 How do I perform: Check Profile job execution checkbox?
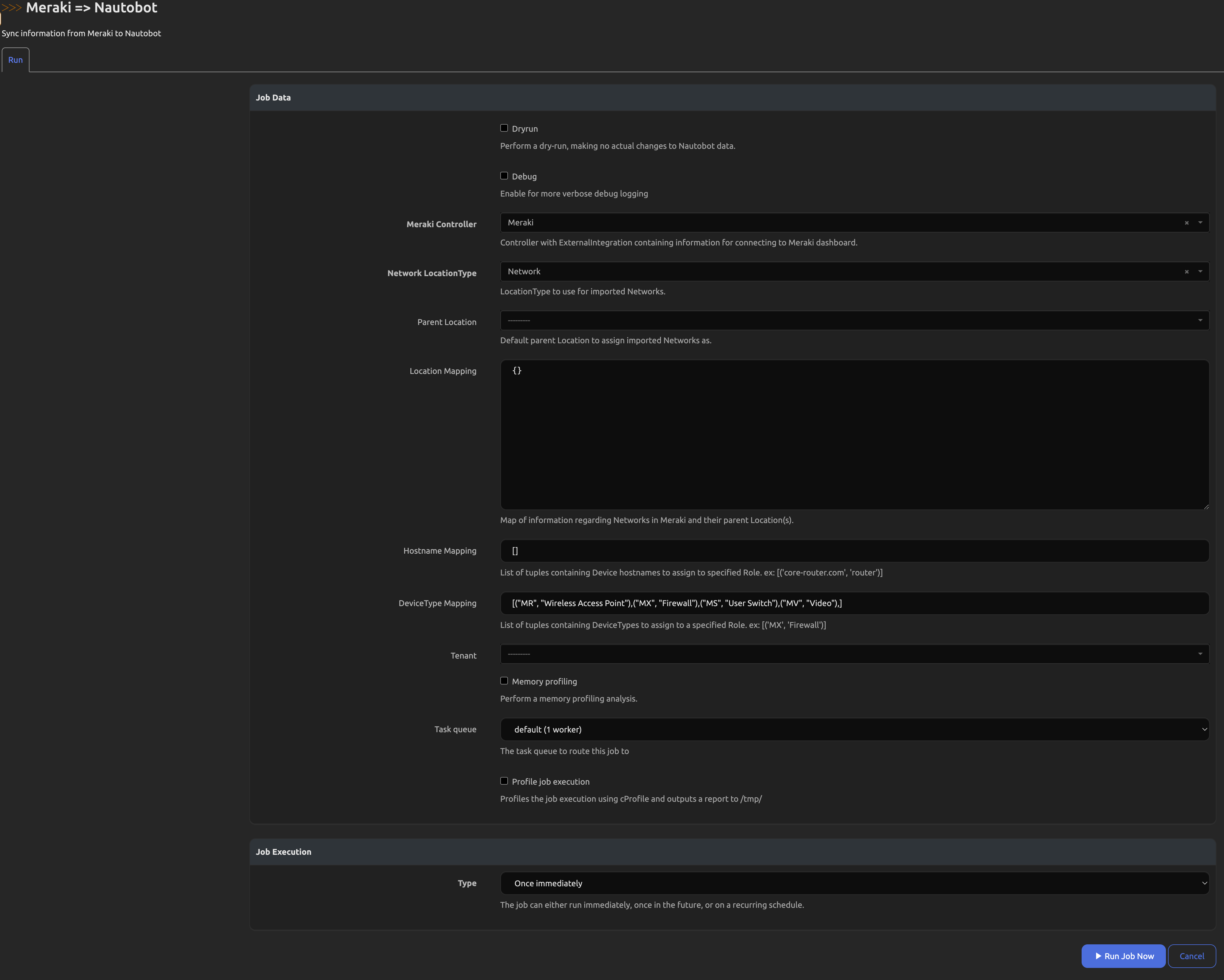tap(504, 781)
